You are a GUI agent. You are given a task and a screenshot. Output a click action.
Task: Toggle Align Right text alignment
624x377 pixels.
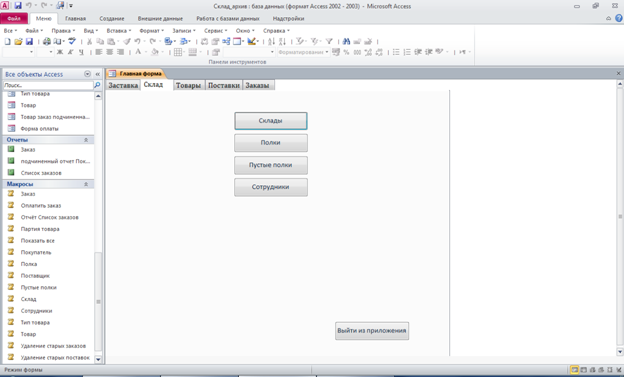(121, 52)
